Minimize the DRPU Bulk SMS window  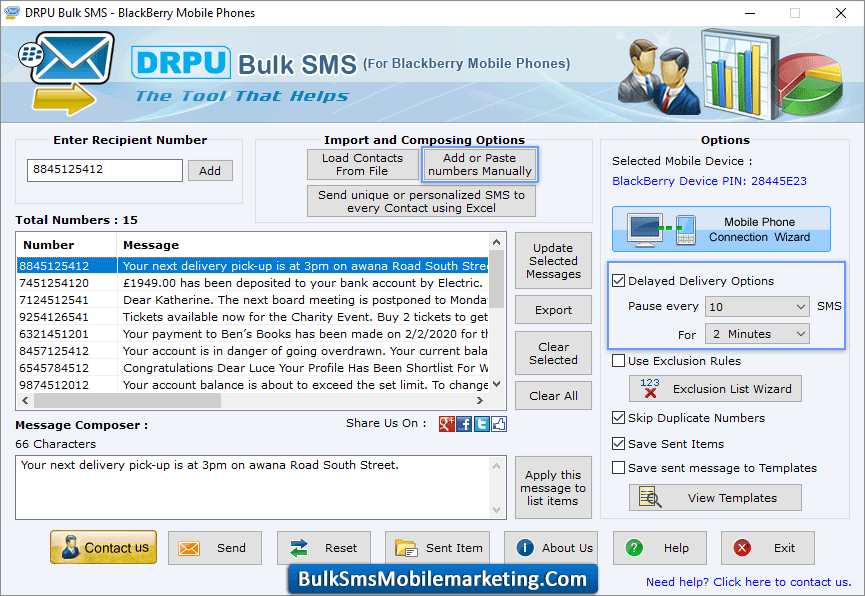tap(750, 13)
